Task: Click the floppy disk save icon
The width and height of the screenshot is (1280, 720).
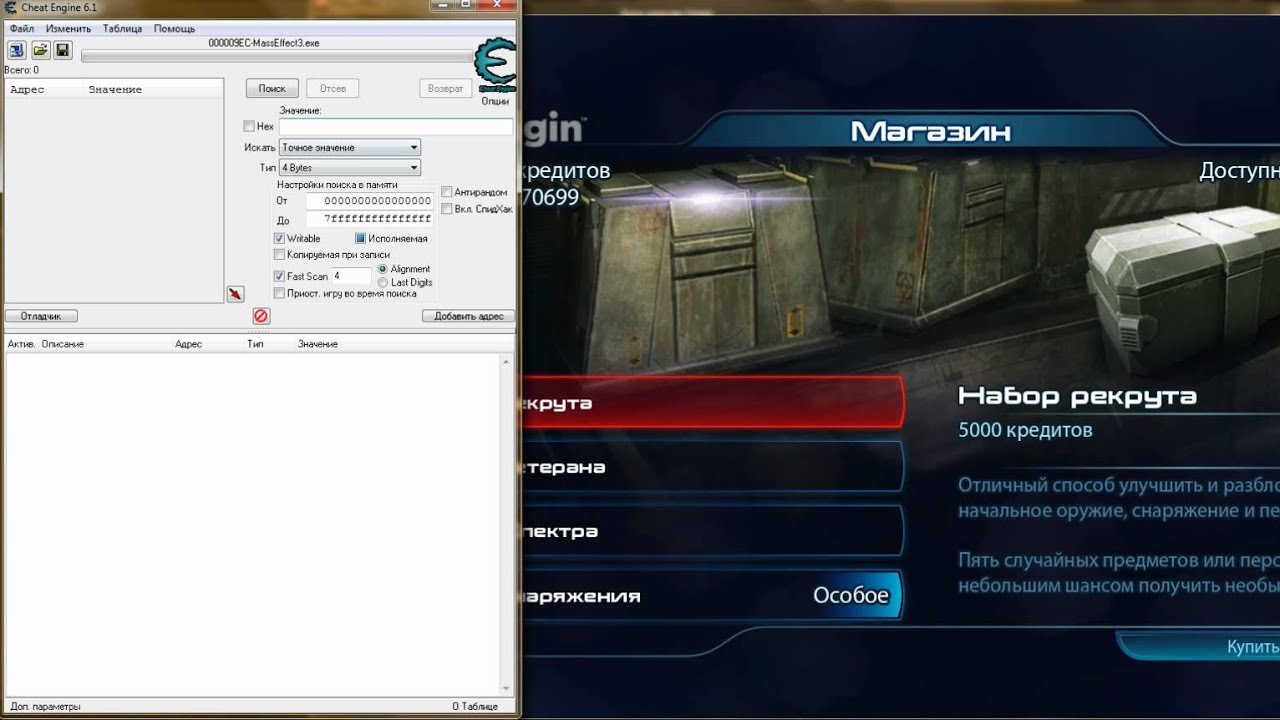Action: click(x=62, y=50)
